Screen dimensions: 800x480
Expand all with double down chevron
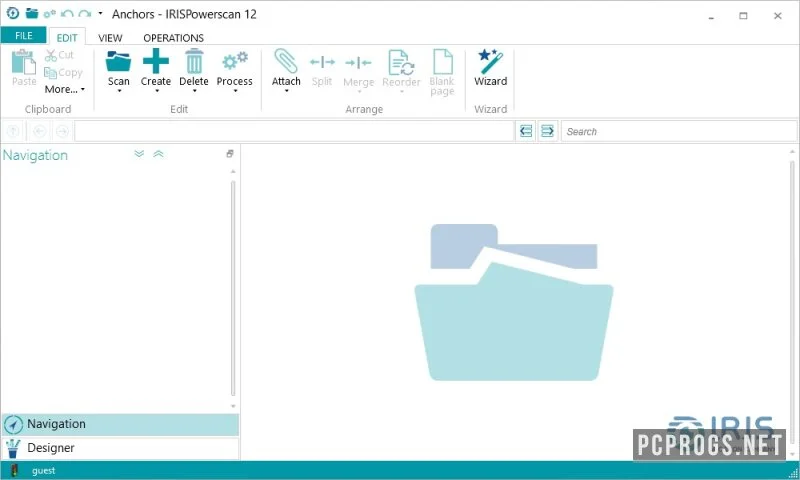[x=139, y=154]
